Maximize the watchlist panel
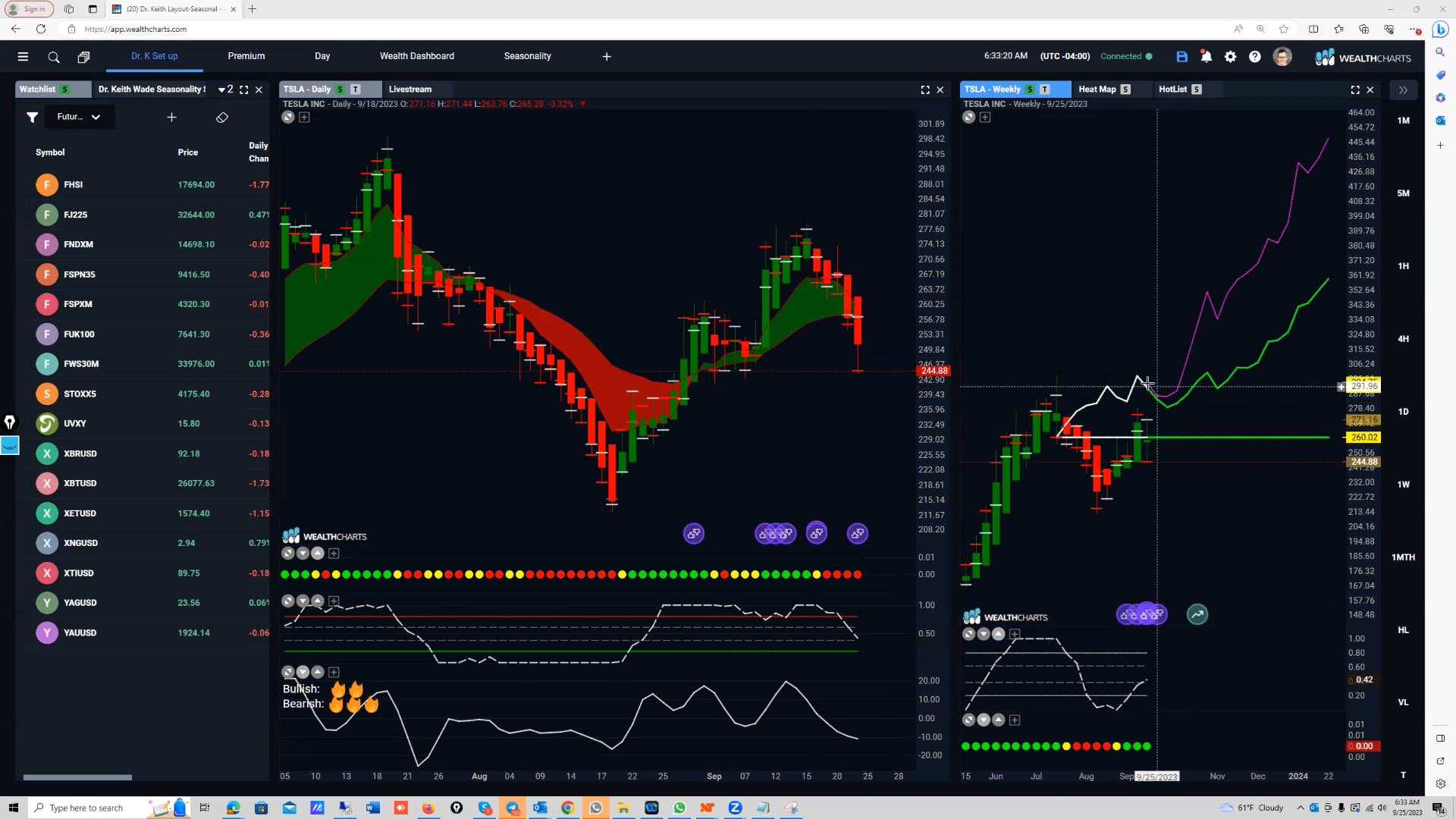The image size is (1456, 819). (x=244, y=89)
